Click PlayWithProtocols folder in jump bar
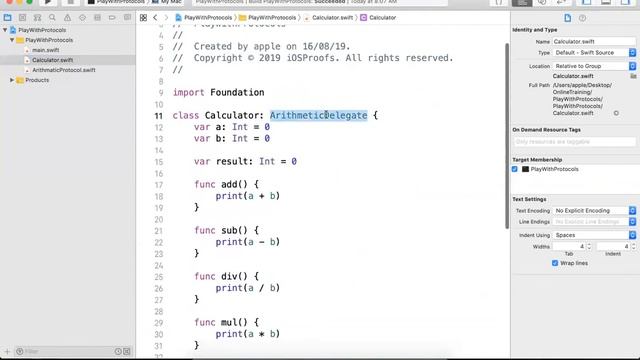640x360 pixels. tap(268, 18)
